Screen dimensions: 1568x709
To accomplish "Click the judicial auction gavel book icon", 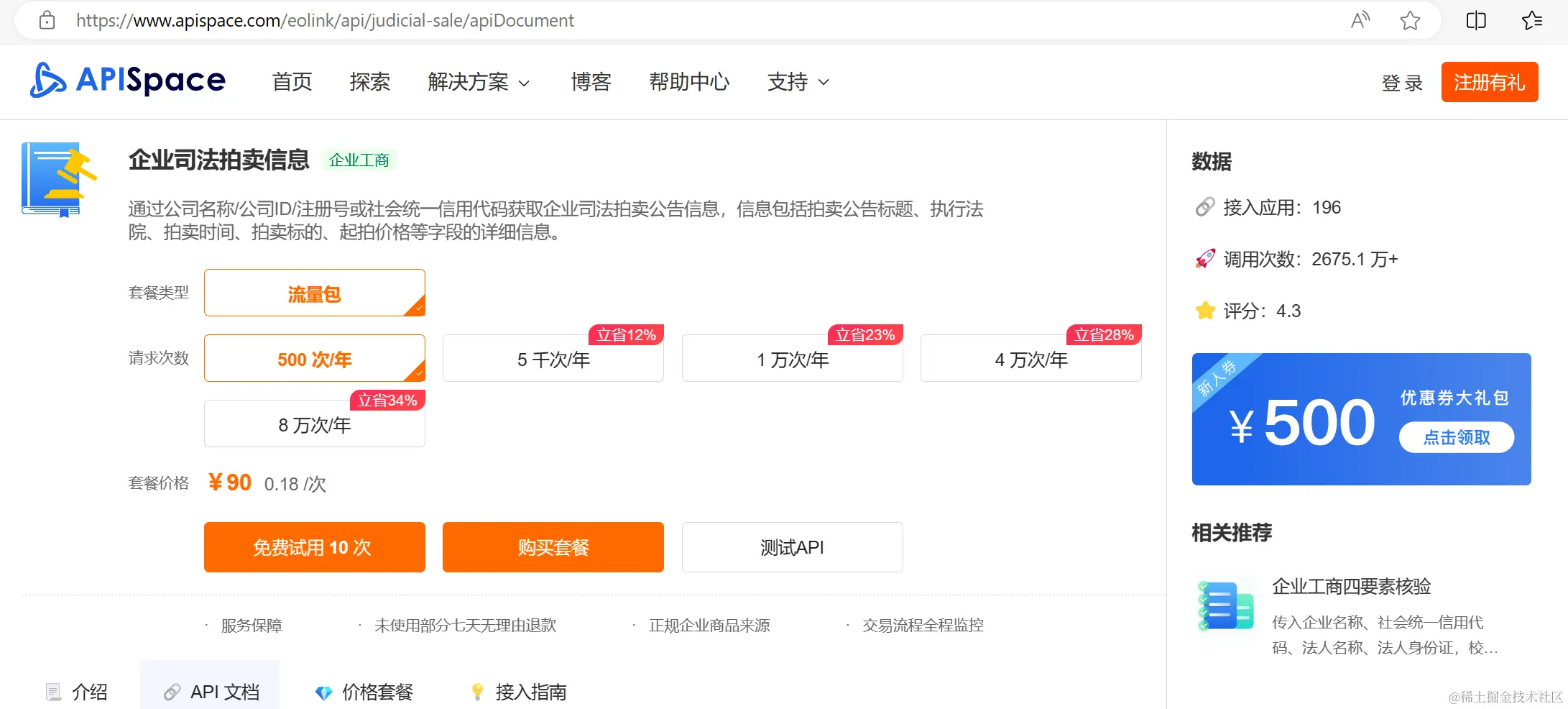I will (x=59, y=180).
